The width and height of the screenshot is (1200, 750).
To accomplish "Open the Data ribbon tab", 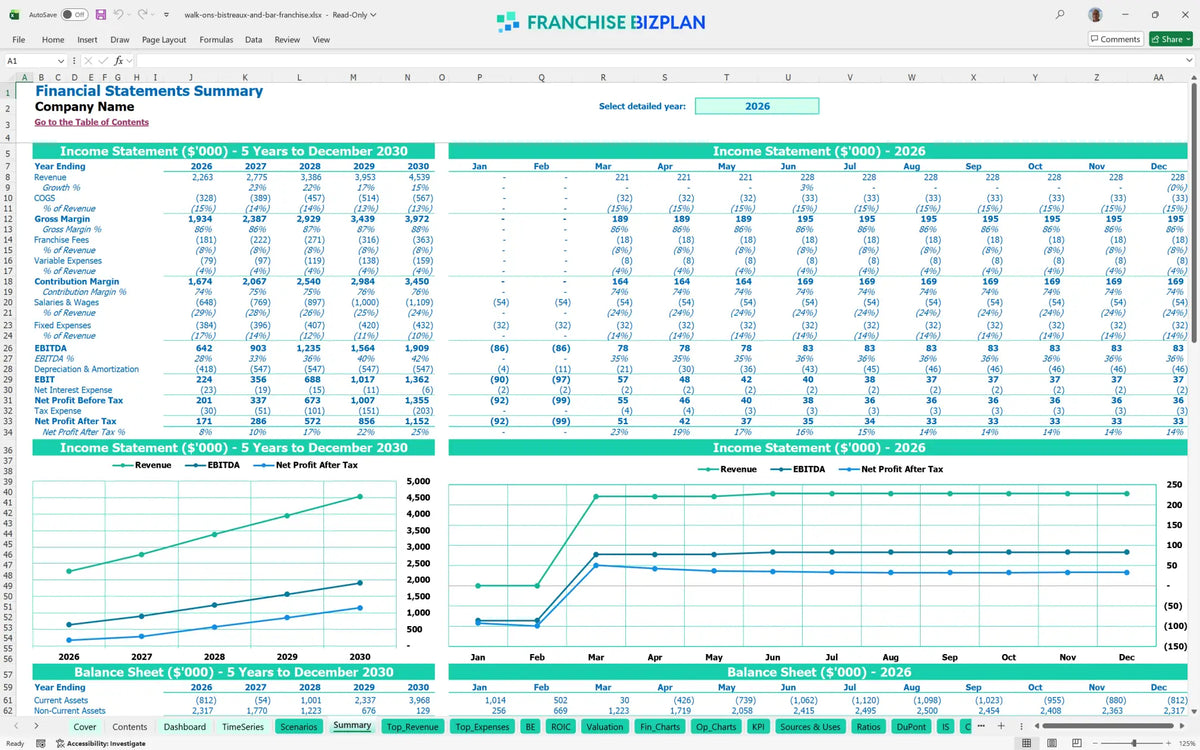I will 254,39.
